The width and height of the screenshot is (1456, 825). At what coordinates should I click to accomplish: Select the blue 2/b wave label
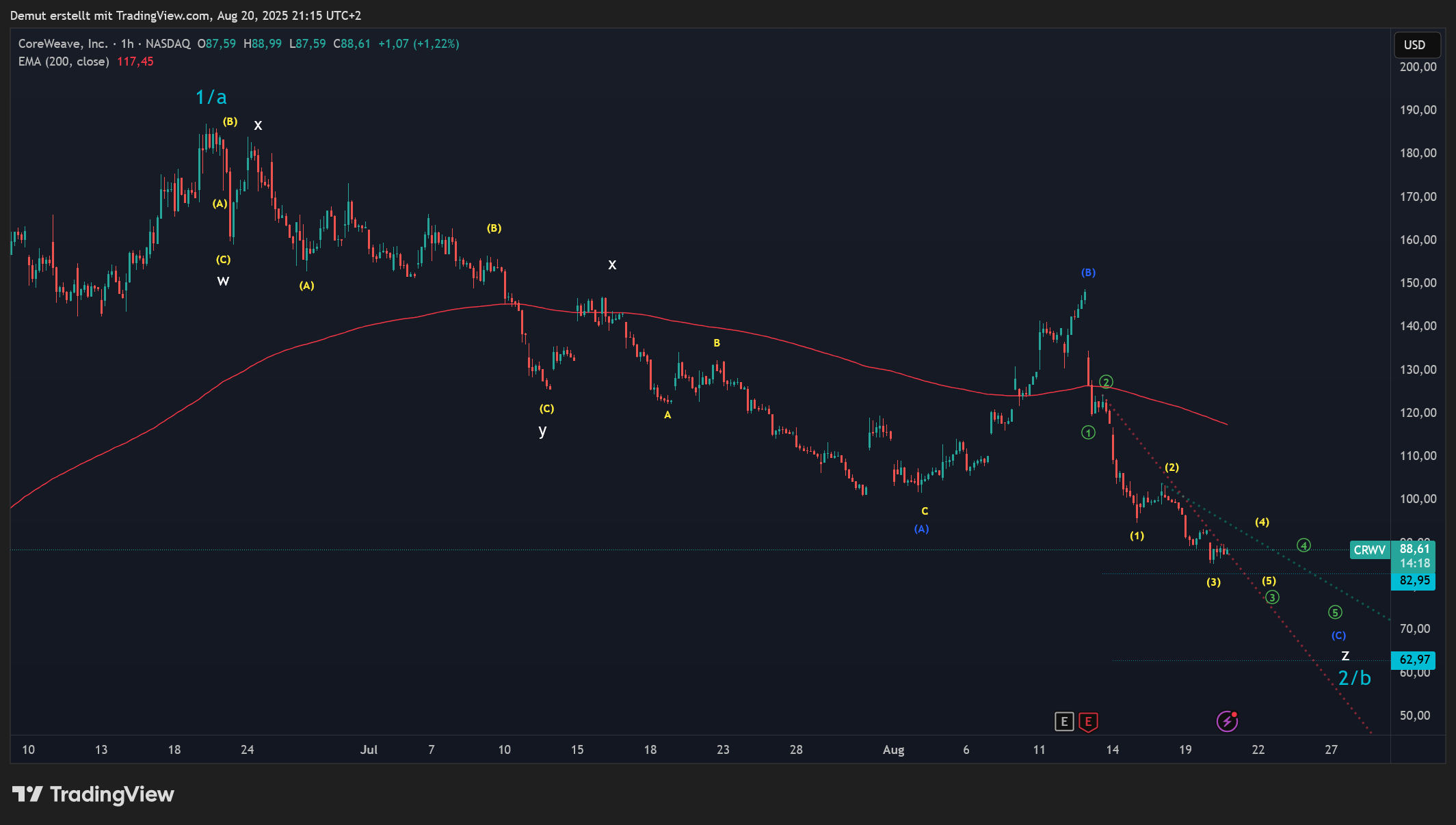tap(1354, 678)
